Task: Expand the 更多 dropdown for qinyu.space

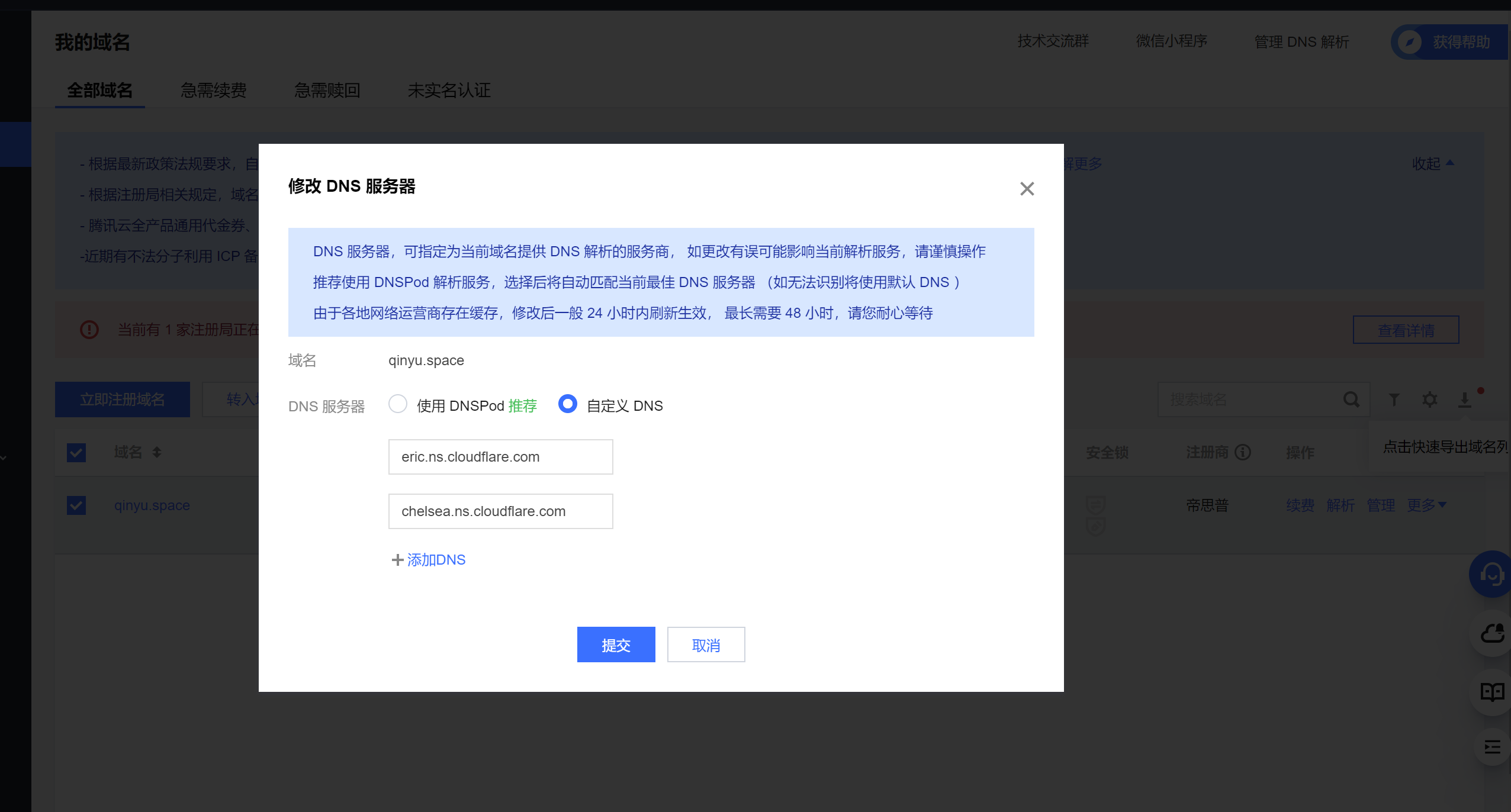Action: (1427, 505)
